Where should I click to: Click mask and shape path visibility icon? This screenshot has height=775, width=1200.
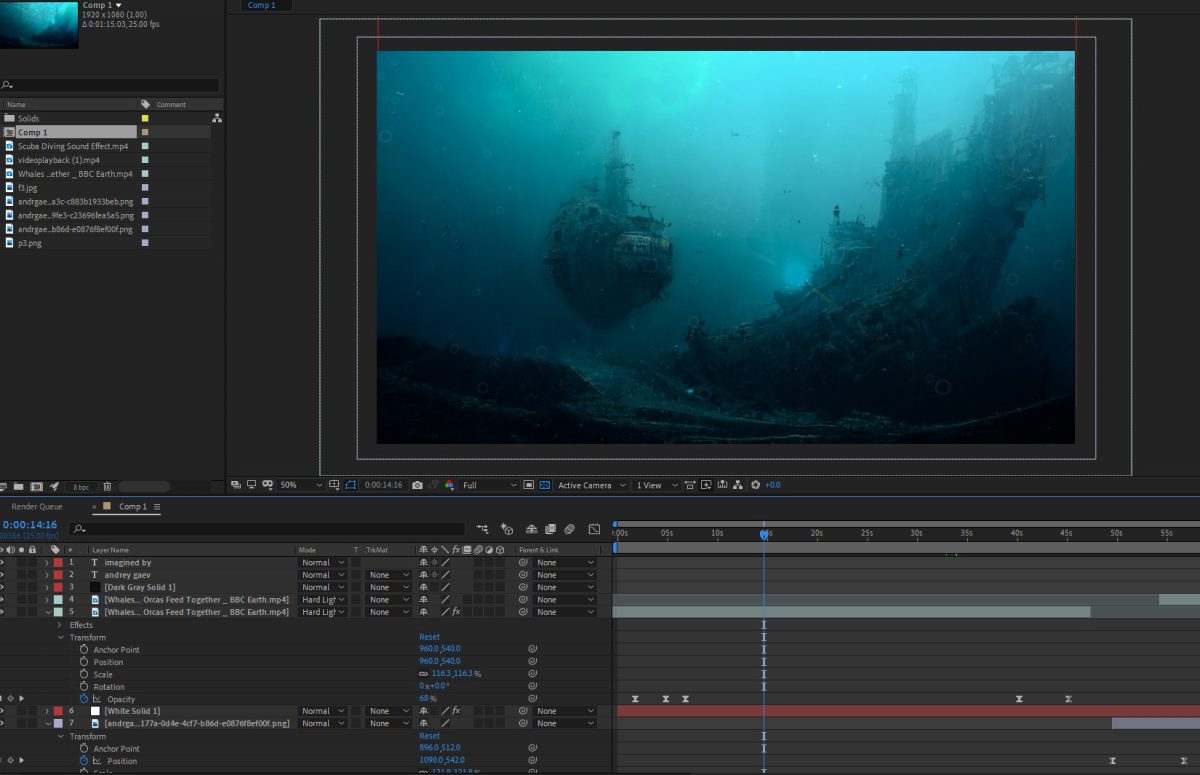click(351, 485)
